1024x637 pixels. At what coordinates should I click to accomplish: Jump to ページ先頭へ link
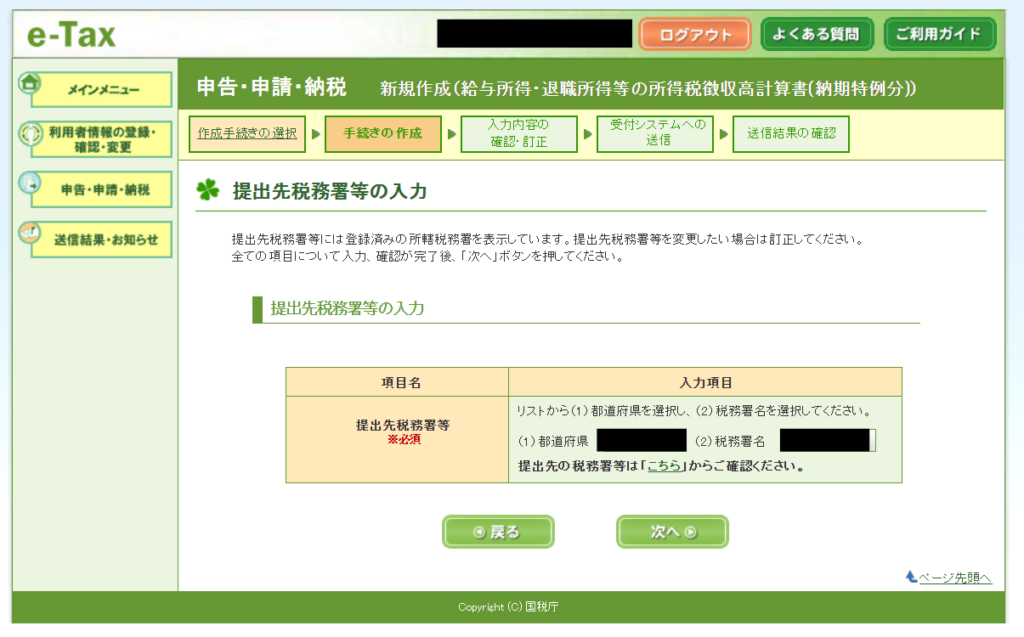coord(955,578)
